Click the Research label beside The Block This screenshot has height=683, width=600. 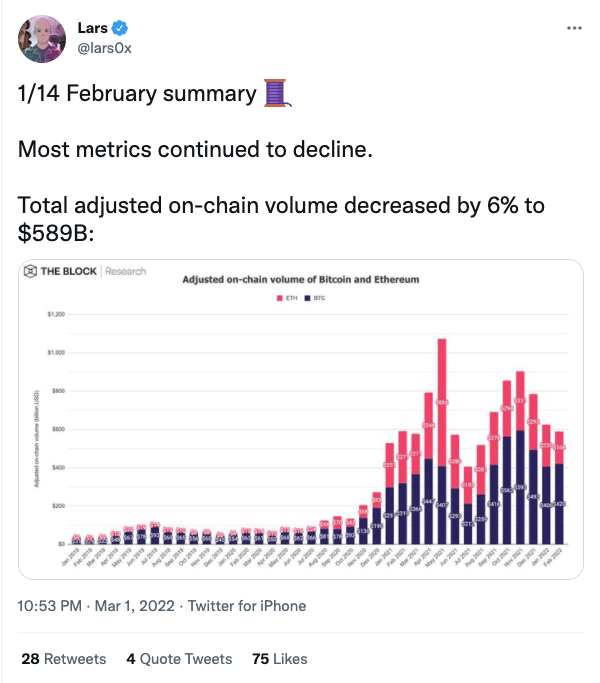tap(125, 272)
